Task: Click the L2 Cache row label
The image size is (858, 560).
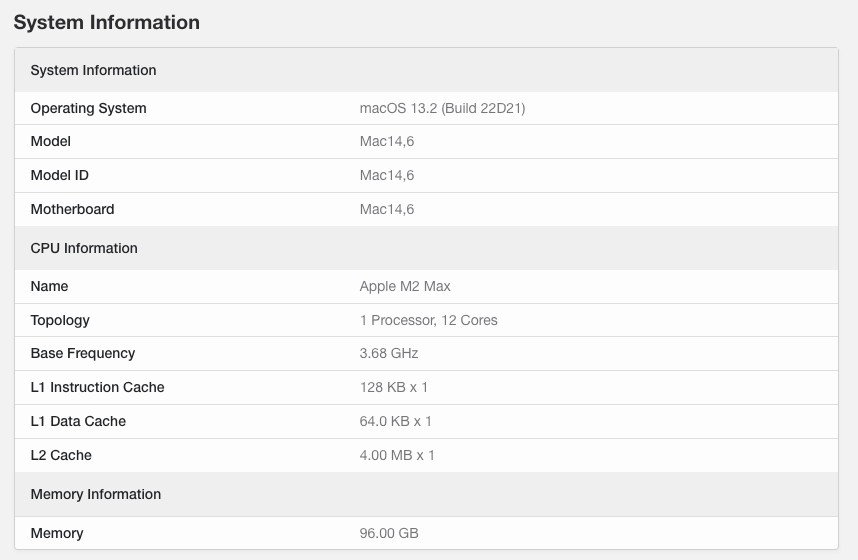Action: [61, 455]
